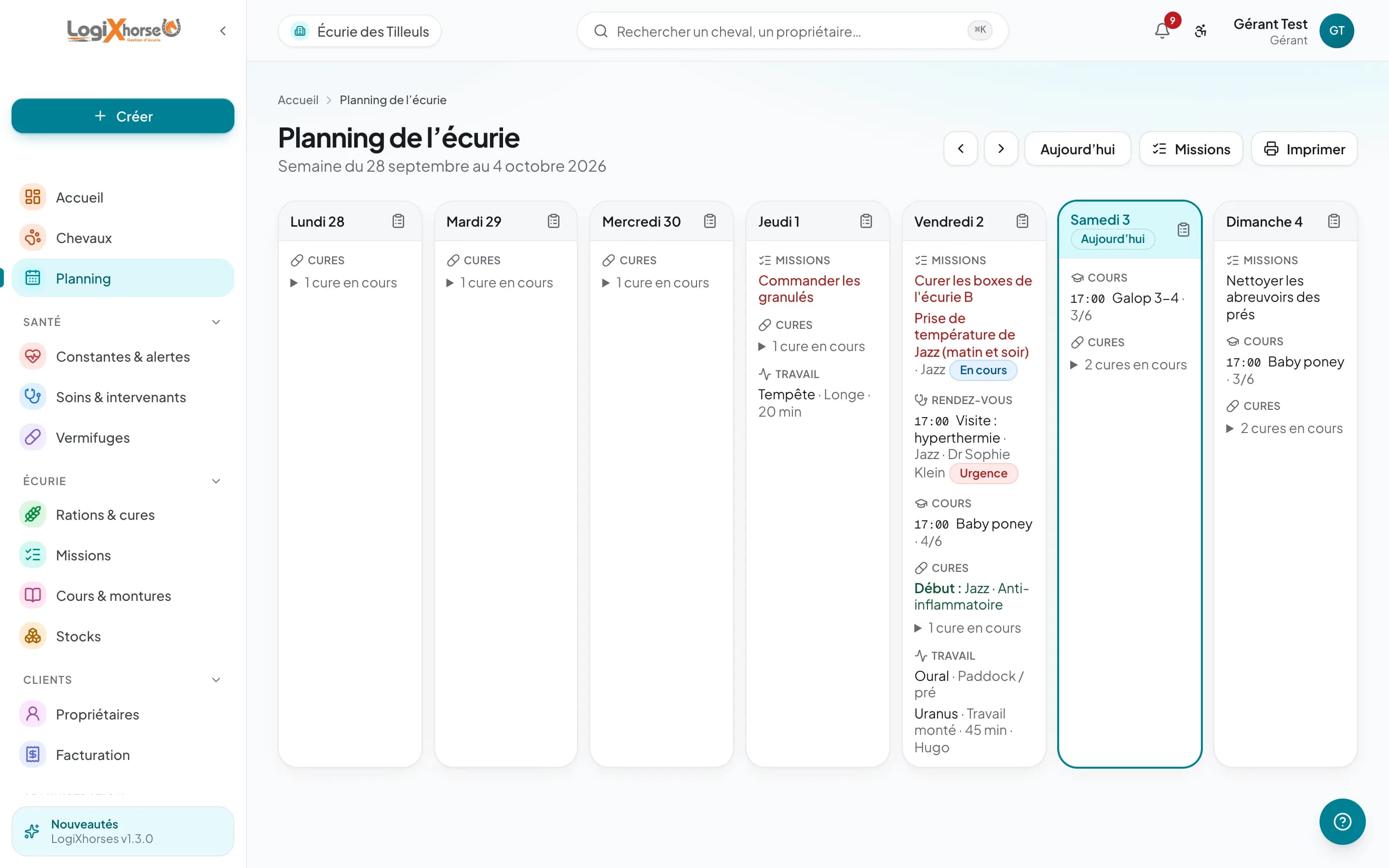The width and height of the screenshot is (1389, 868).
Task: Open Samedi 3 day clipboard icon
Action: (1184, 230)
